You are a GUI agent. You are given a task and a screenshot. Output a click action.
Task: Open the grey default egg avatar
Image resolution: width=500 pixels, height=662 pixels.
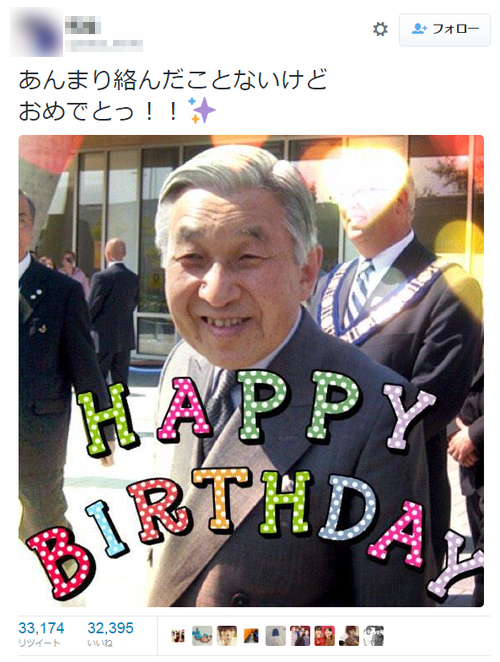(x=276, y=636)
